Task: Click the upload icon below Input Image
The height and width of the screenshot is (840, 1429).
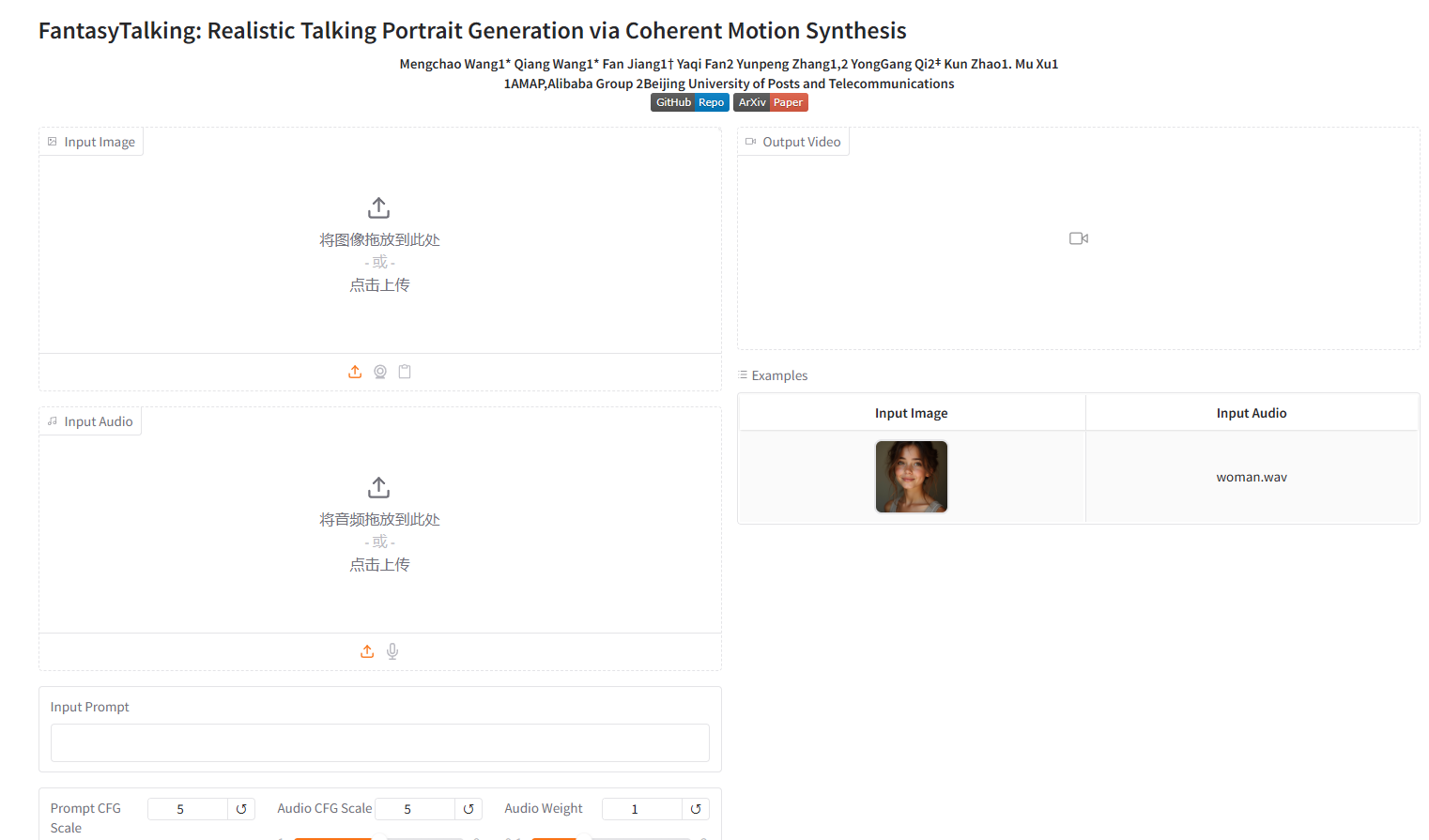Action: click(355, 372)
